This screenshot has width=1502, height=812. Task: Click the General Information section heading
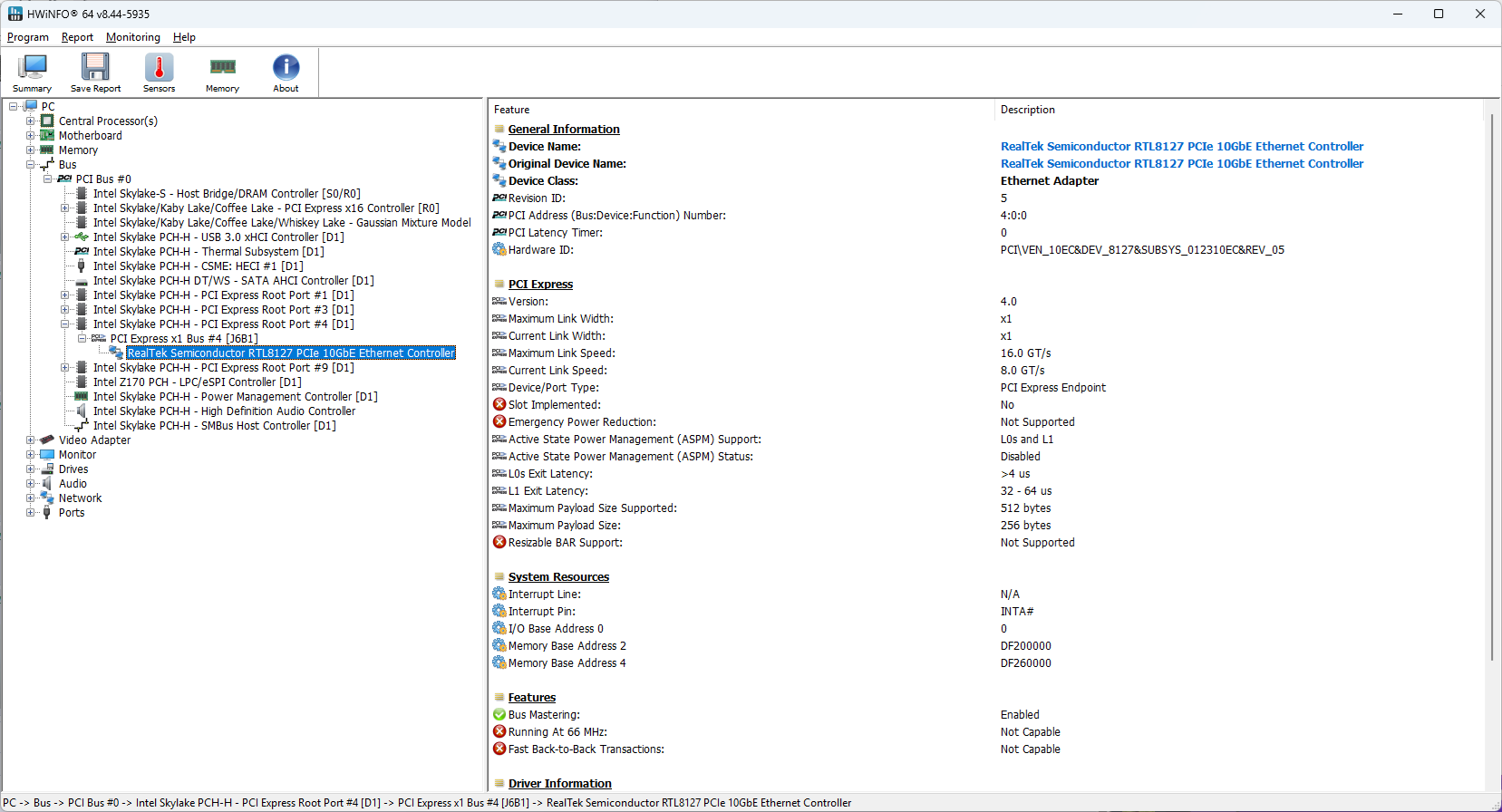(x=564, y=129)
